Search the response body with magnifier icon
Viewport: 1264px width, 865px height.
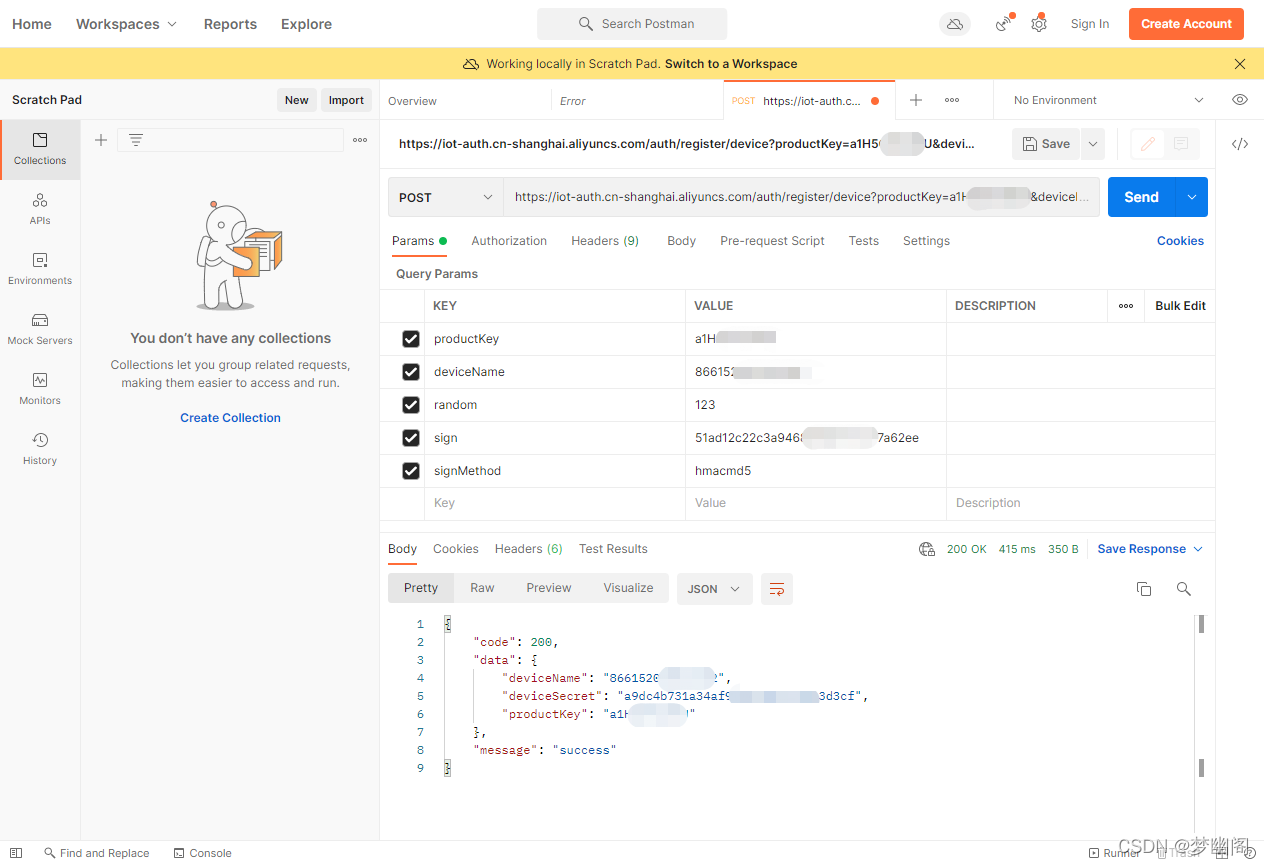(x=1184, y=589)
